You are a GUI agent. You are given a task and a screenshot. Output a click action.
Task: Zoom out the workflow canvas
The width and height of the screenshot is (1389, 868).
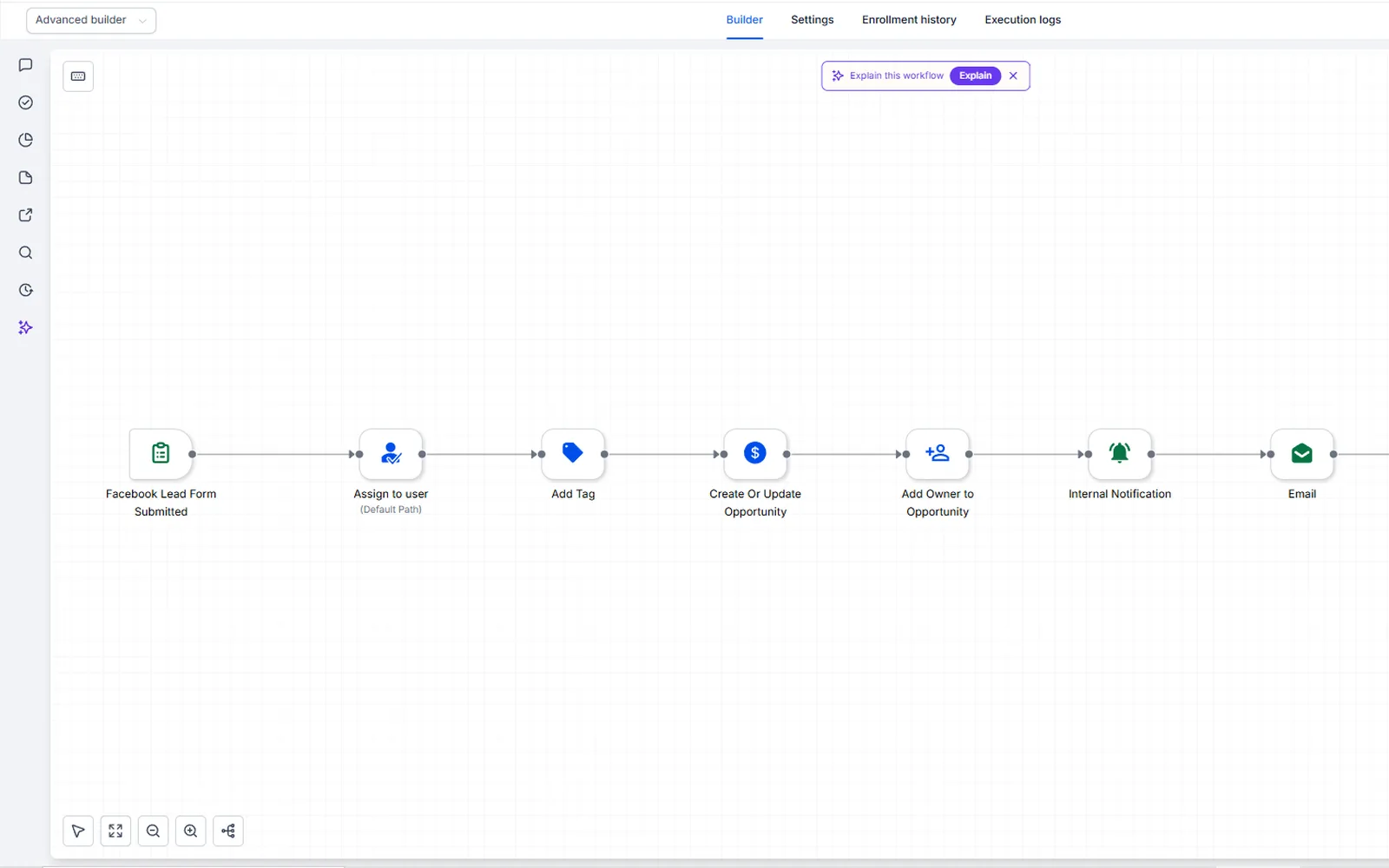pyautogui.click(x=153, y=831)
